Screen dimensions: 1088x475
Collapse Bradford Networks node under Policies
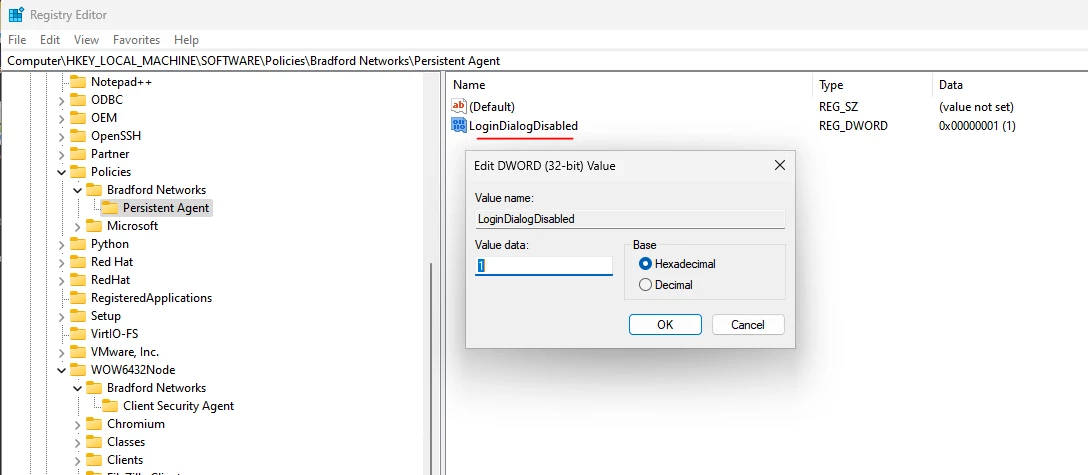coord(77,190)
